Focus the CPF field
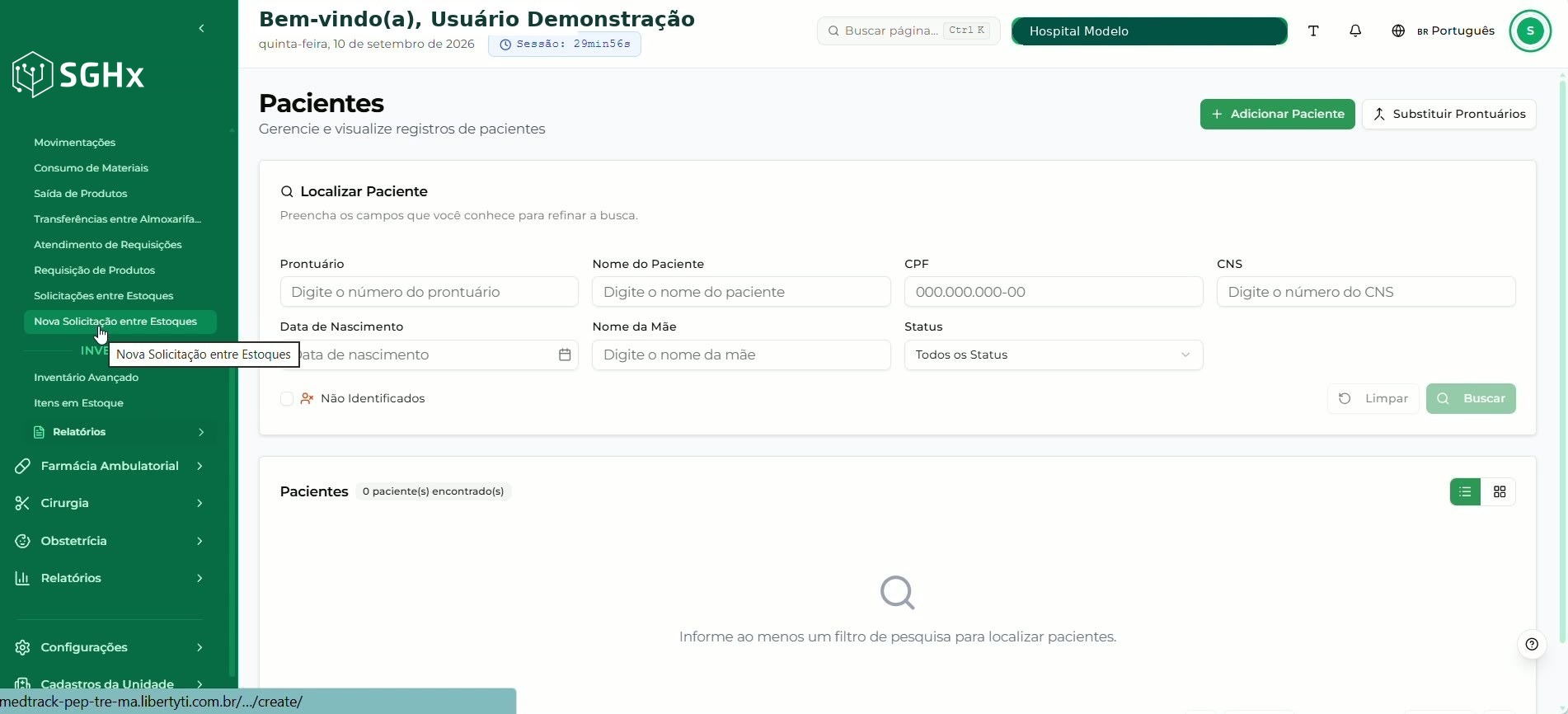The height and width of the screenshot is (714, 1568). click(x=1054, y=292)
